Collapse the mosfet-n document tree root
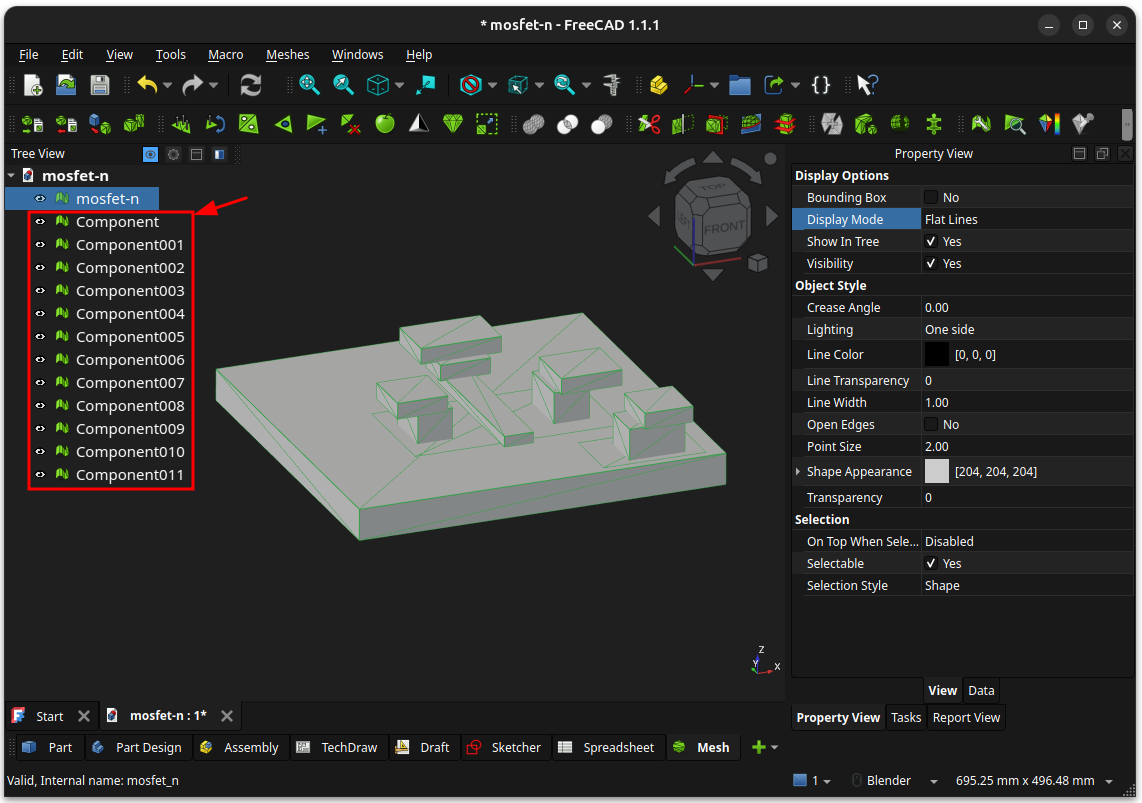This screenshot has width=1142, height=803. tap(12, 175)
